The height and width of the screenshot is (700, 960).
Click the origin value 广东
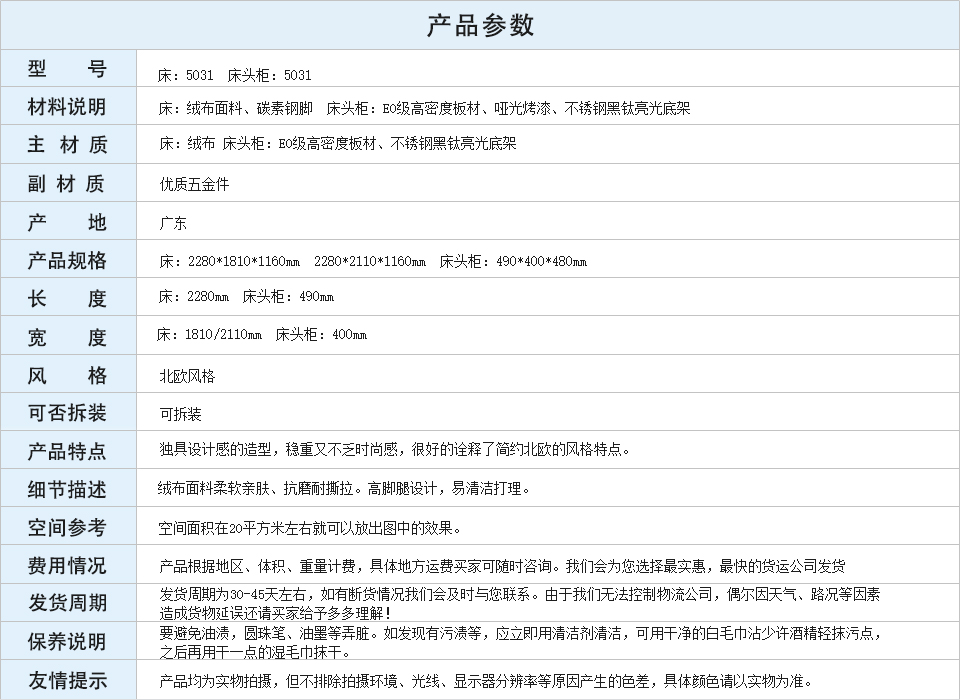click(x=173, y=223)
